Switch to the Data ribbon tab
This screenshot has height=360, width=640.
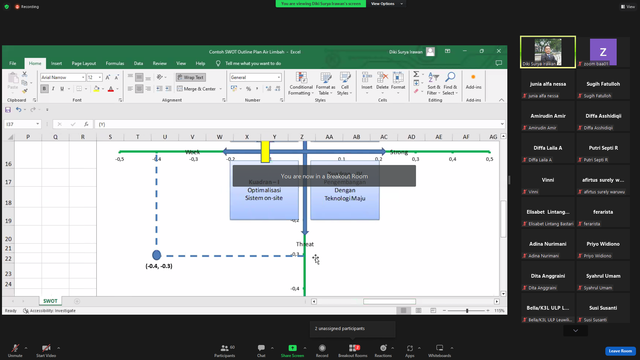[138, 63]
